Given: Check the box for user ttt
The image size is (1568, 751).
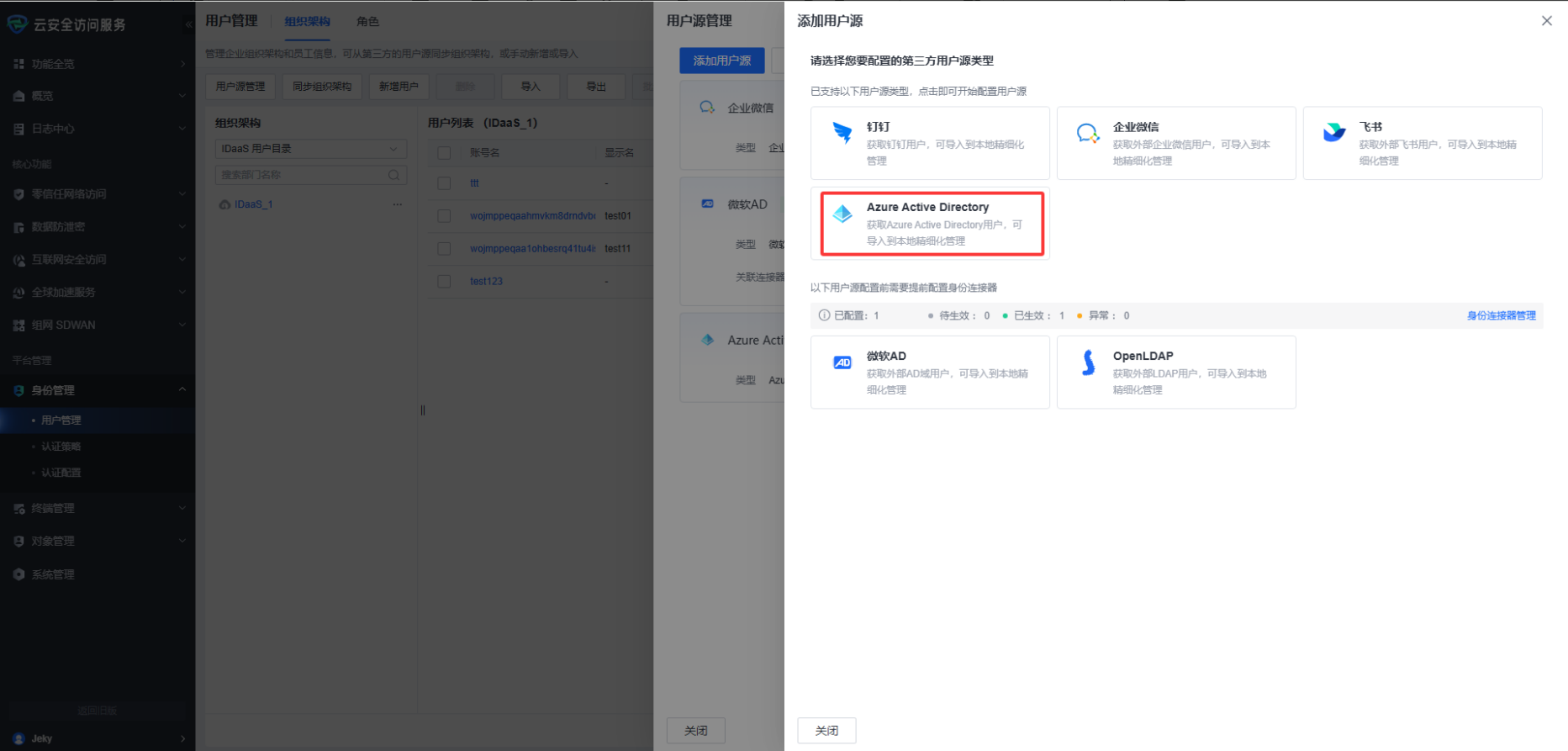Looking at the screenshot, I should coord(444,183).
